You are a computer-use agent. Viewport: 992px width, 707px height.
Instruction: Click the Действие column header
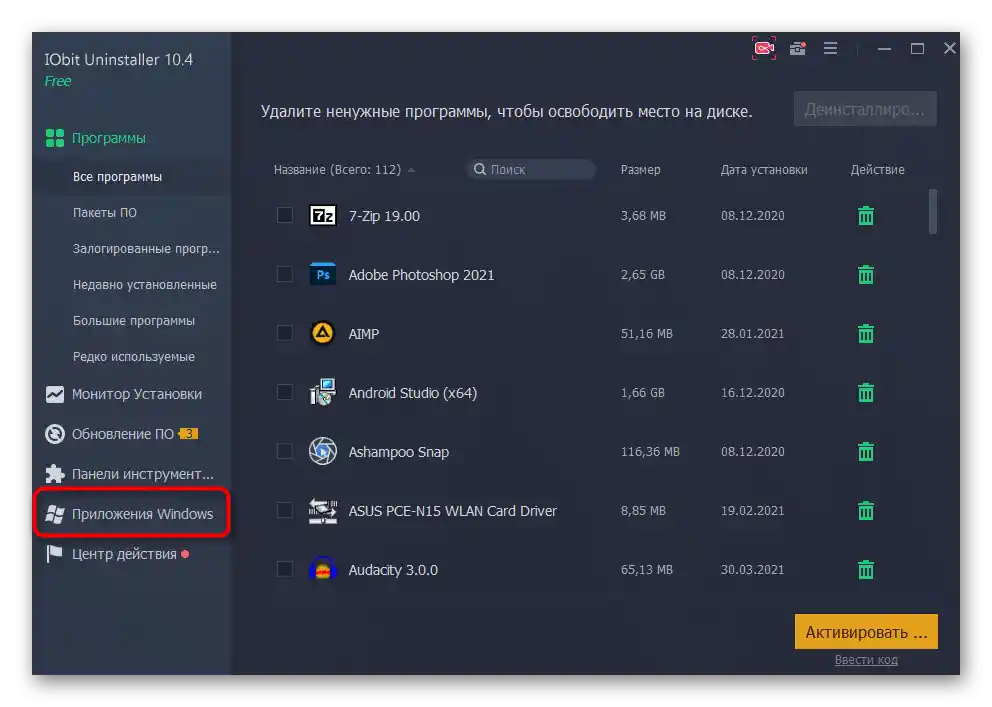click(877, 169)
